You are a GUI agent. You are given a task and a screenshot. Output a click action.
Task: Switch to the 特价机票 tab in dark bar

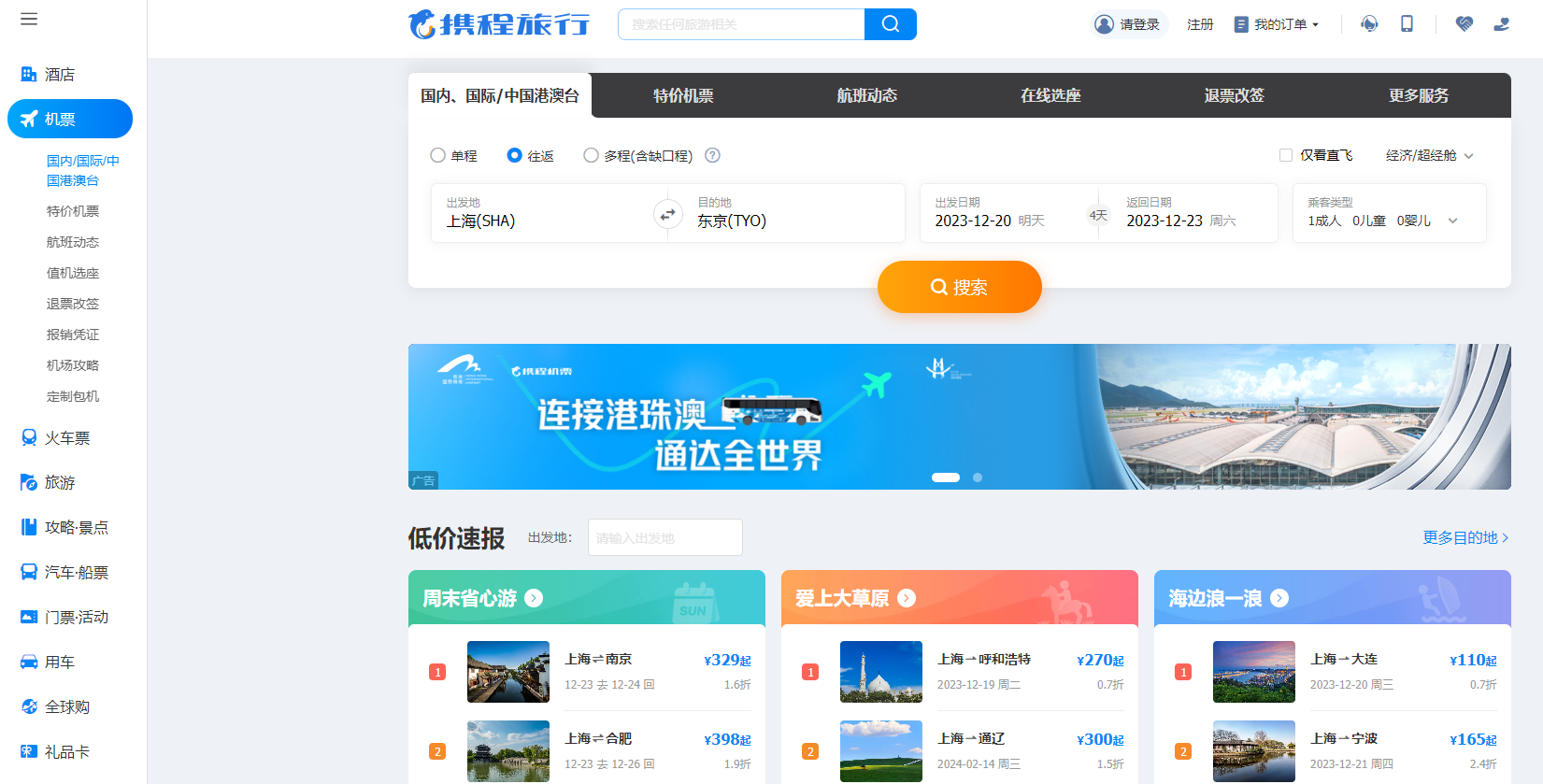pyautogui.click(x=683, y=95)
